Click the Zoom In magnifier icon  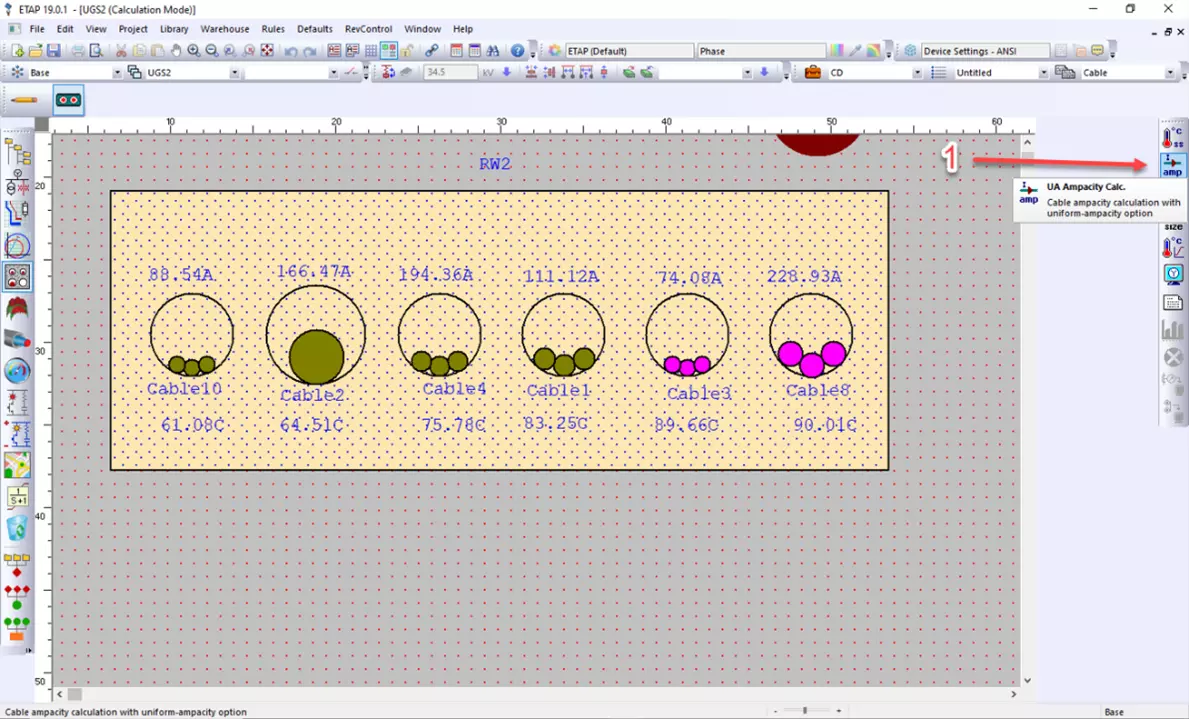pyautogui.click(x=193, y=50)
